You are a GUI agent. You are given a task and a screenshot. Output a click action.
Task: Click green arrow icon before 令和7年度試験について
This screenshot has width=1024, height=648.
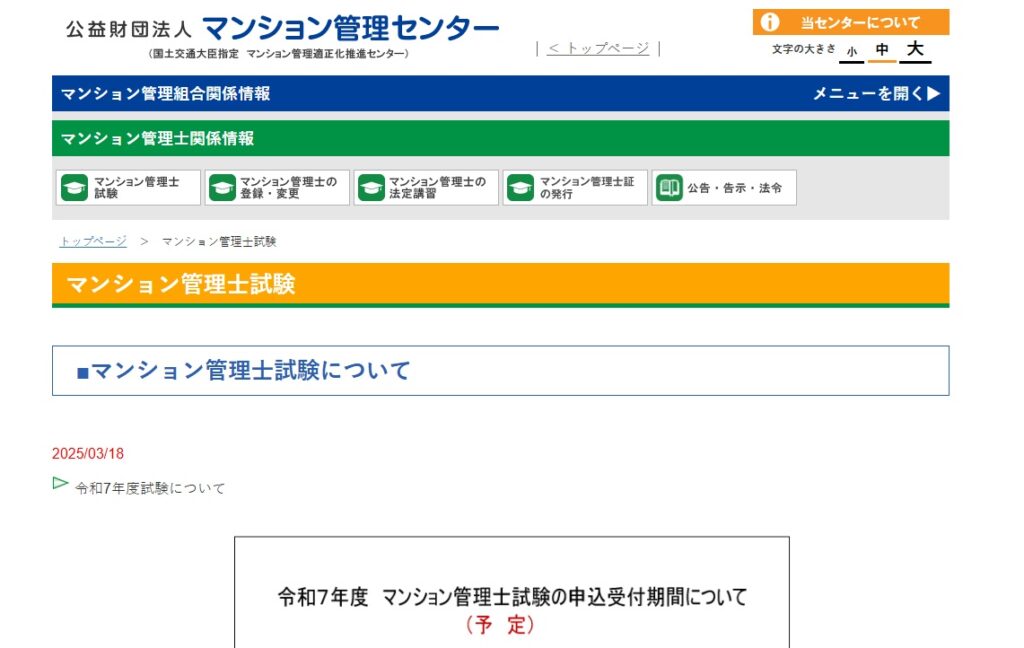tap(60, 483)
